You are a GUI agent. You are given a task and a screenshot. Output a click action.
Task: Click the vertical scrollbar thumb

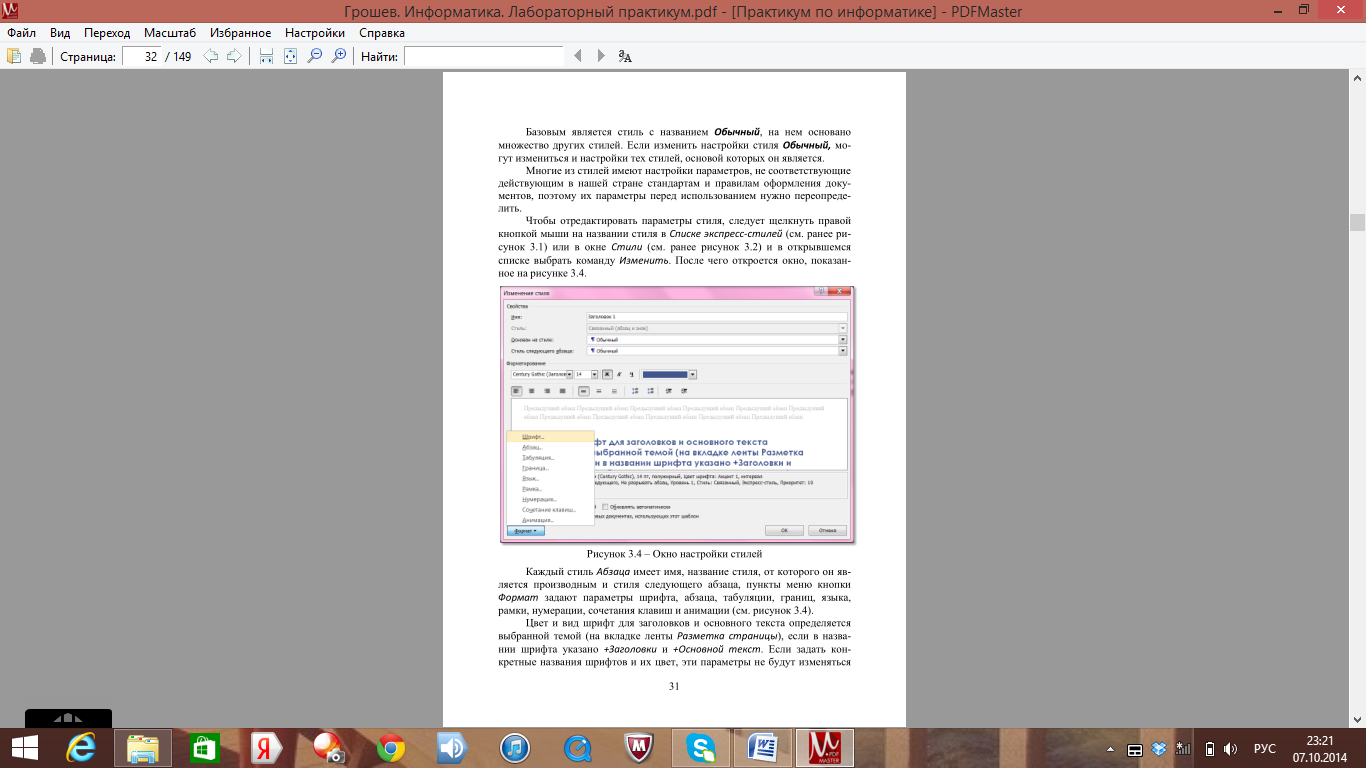pos(1357,222)
